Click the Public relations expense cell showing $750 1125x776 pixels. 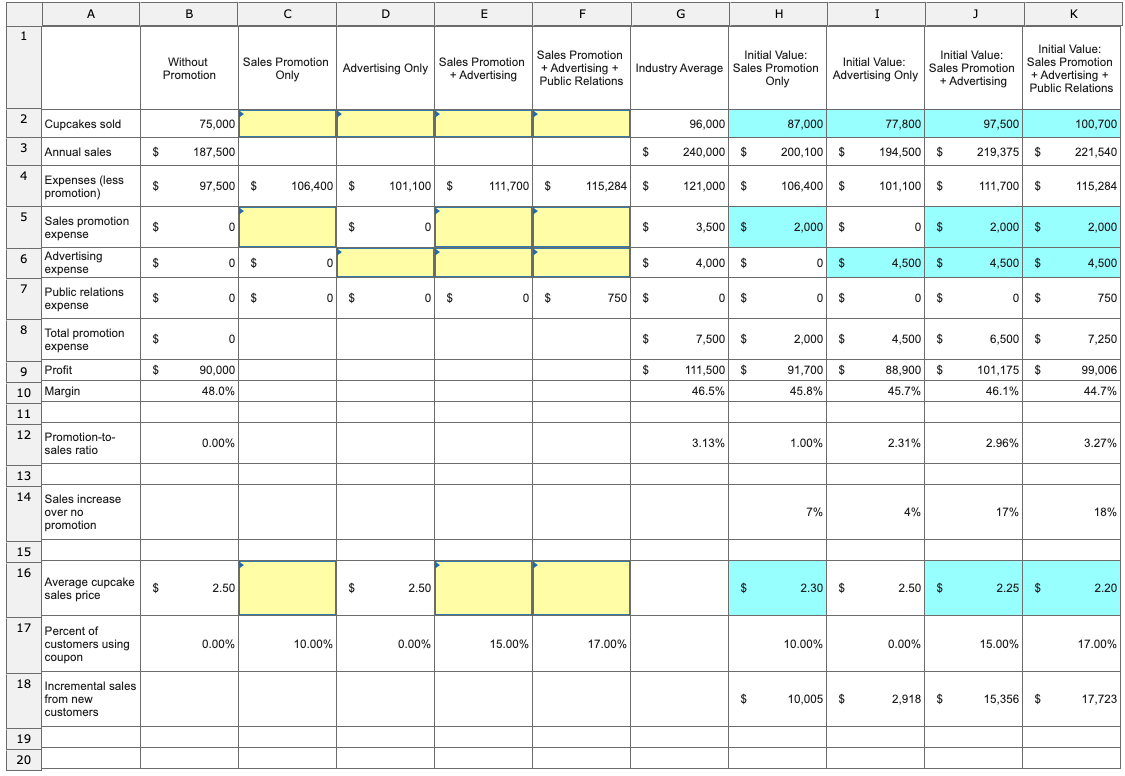(582, 298)
